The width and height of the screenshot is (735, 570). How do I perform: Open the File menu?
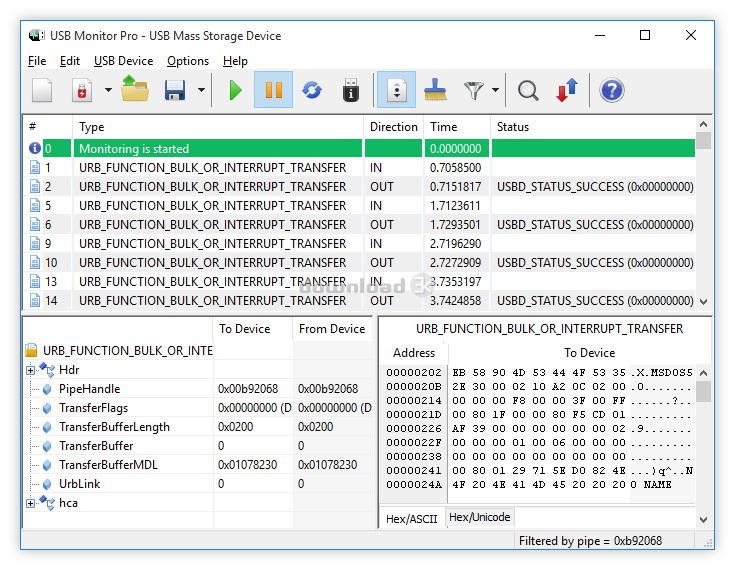[37, 61]
